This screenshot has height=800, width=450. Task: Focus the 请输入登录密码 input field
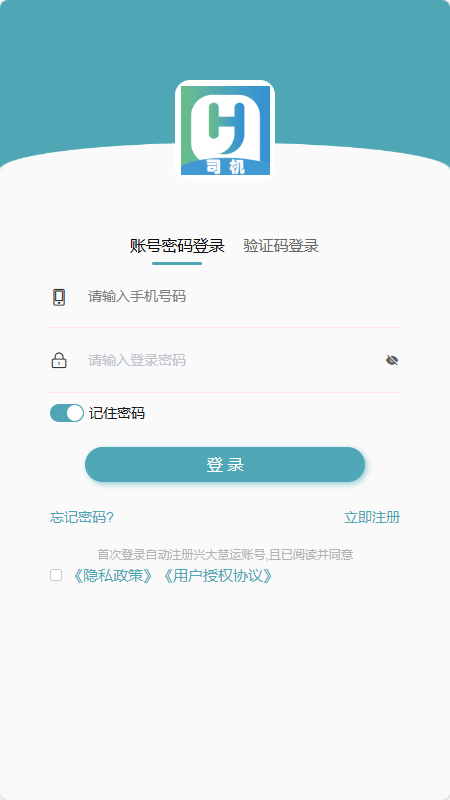[232, 361]
